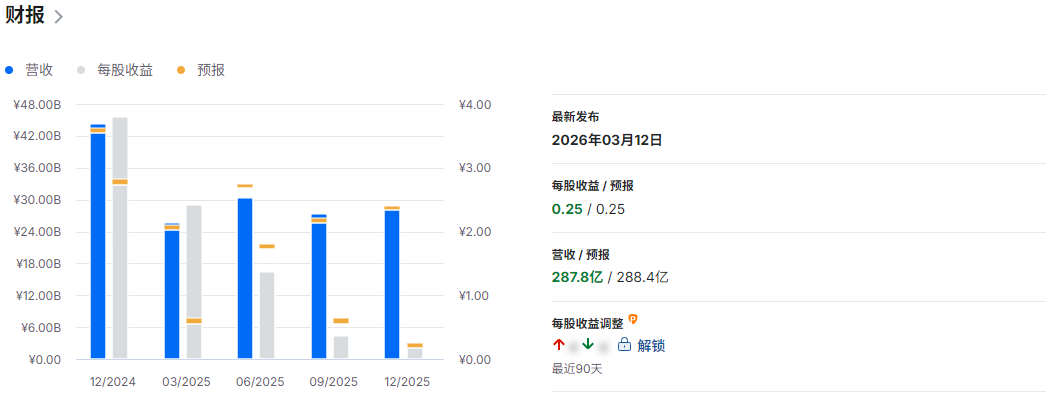
Task: Click the 预报 legend label text
Action: (211, 70)
